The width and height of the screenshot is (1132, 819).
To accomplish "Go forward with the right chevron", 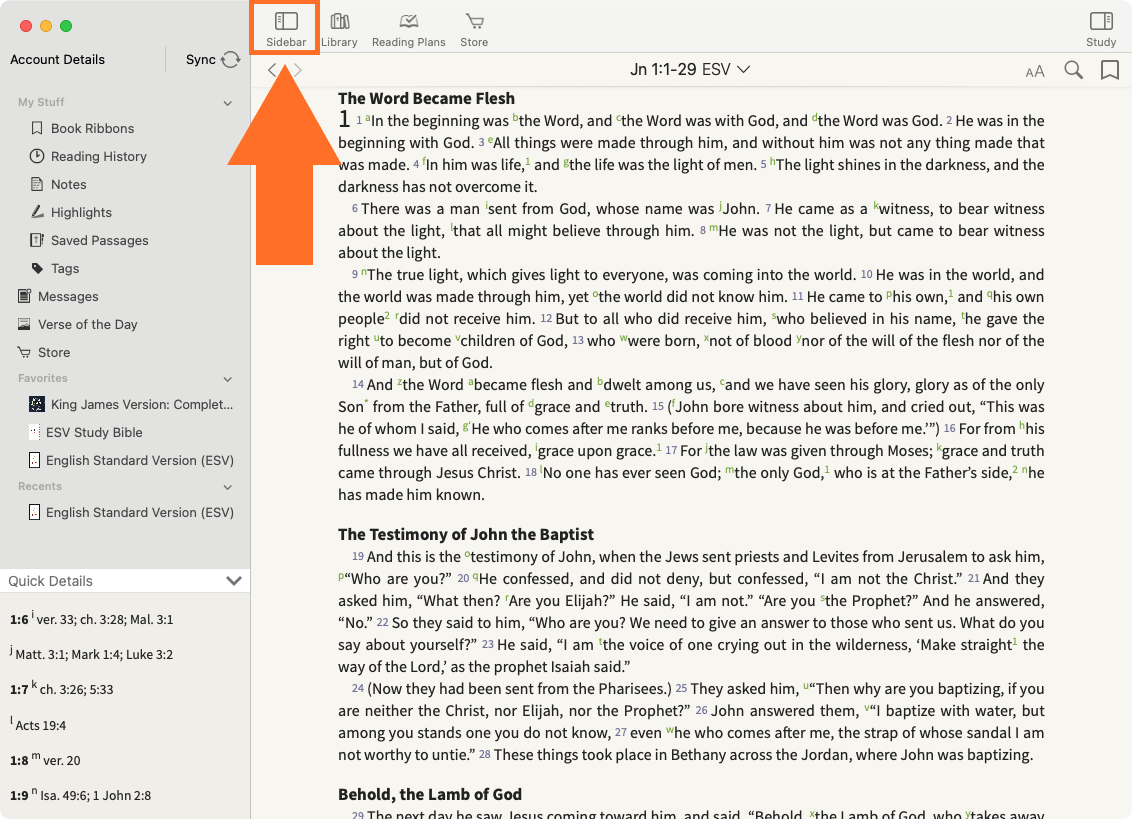I will pos(297,70).
